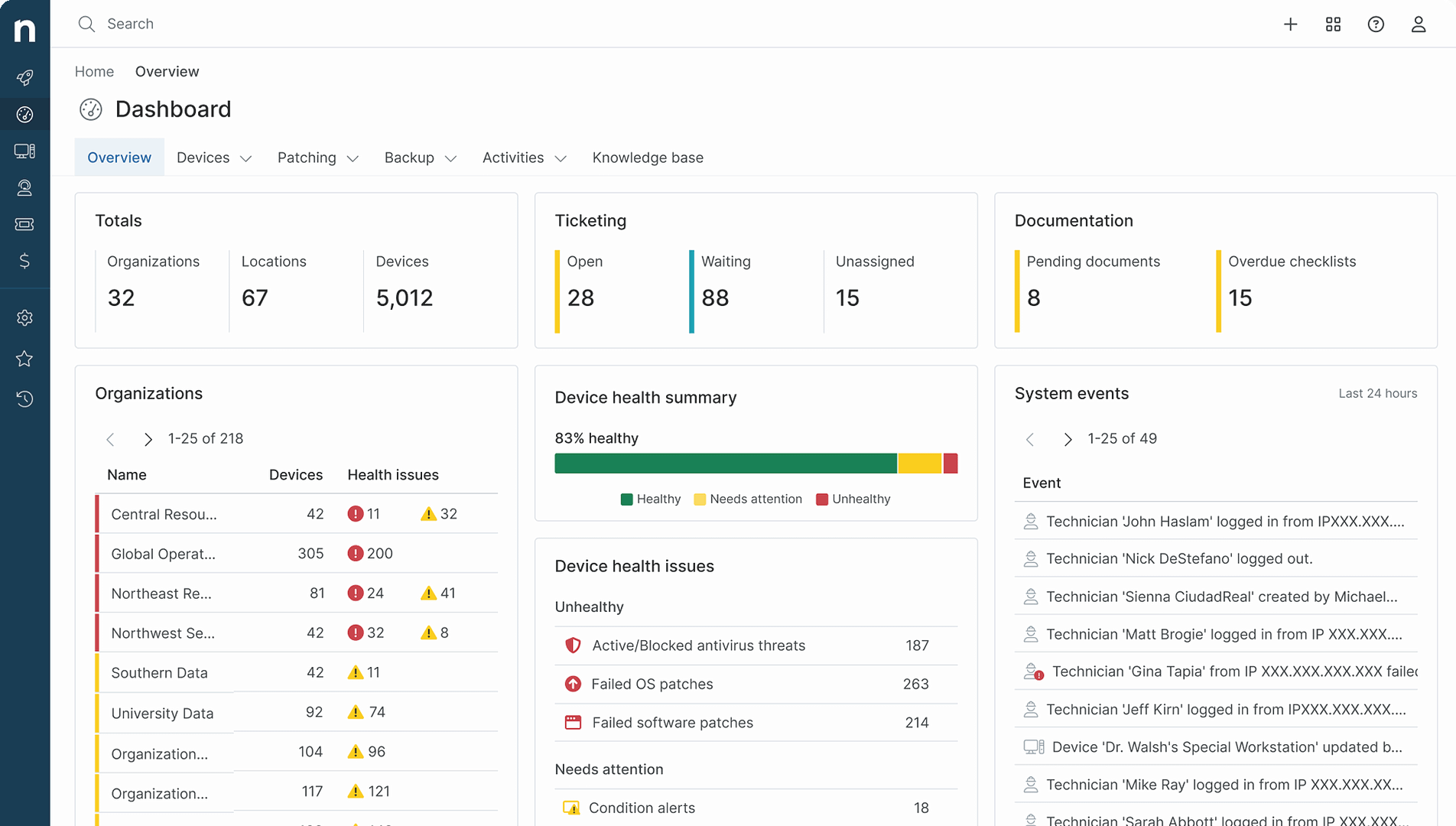Go to next page of Organizations list
This screenshot has height=826, width=1456.
148,439
